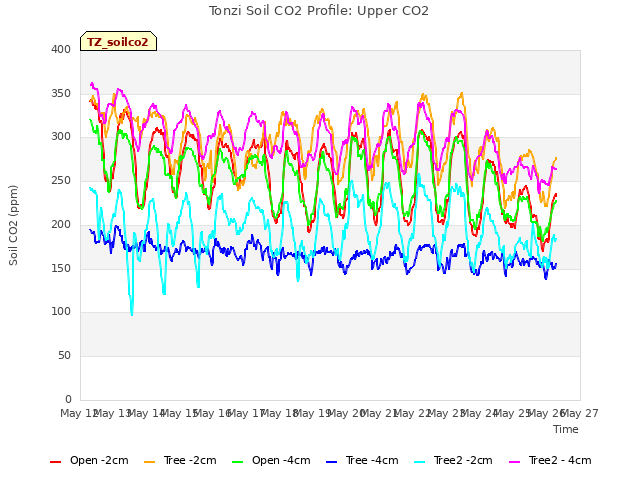
Task: Click the May 12 x-axis label
Action: [79, 413]
